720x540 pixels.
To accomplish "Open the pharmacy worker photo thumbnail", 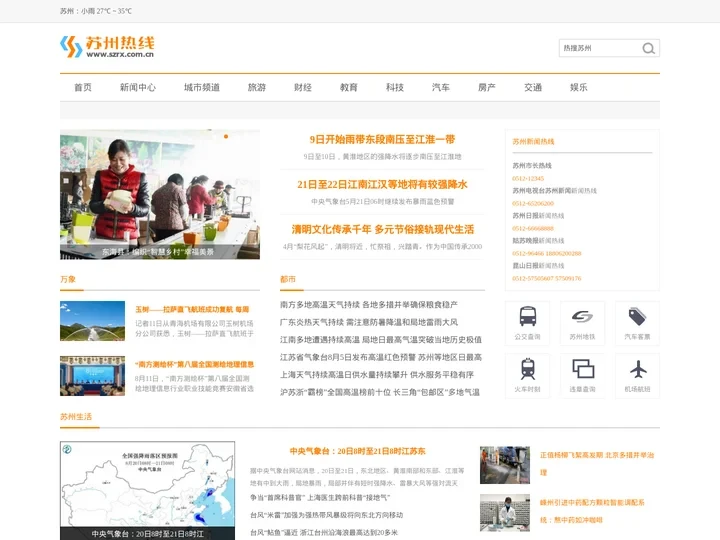I will [x=505, y=513].
